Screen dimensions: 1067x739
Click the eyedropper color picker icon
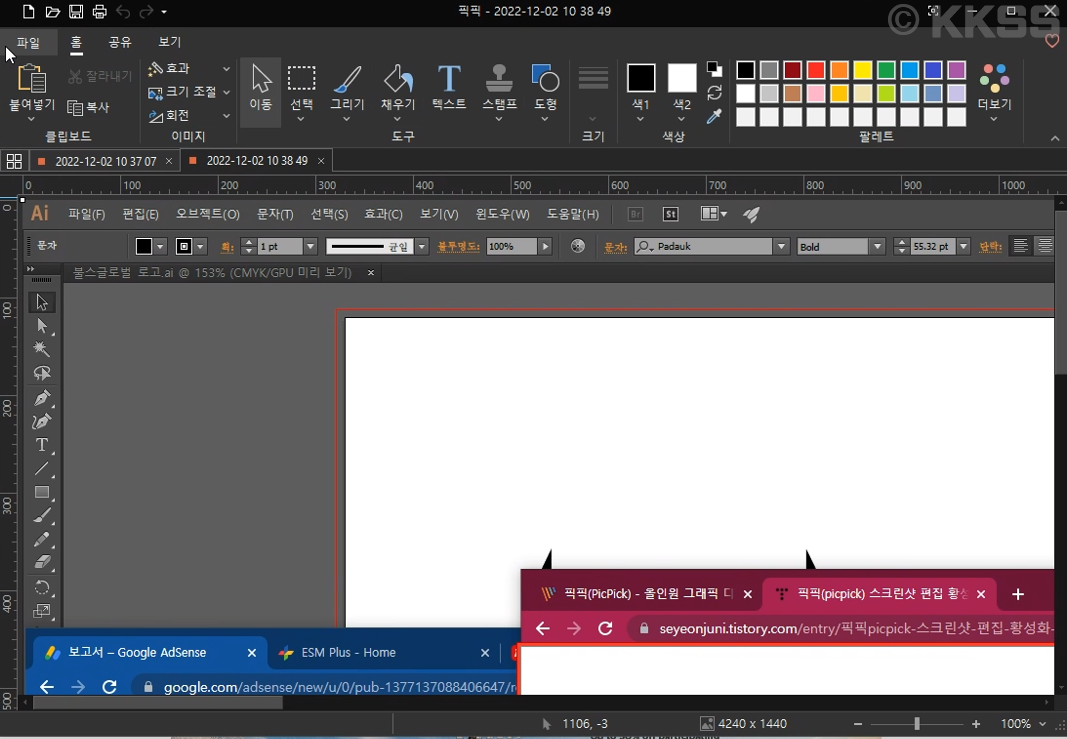point(714,116)
